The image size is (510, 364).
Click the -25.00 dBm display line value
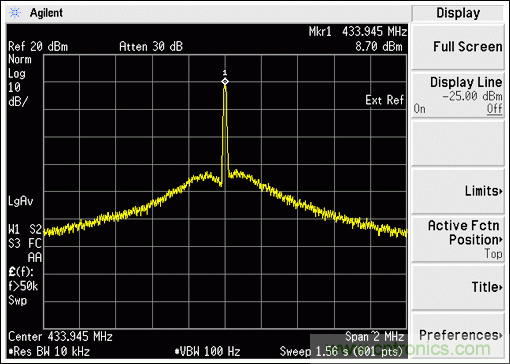(472, 96)
